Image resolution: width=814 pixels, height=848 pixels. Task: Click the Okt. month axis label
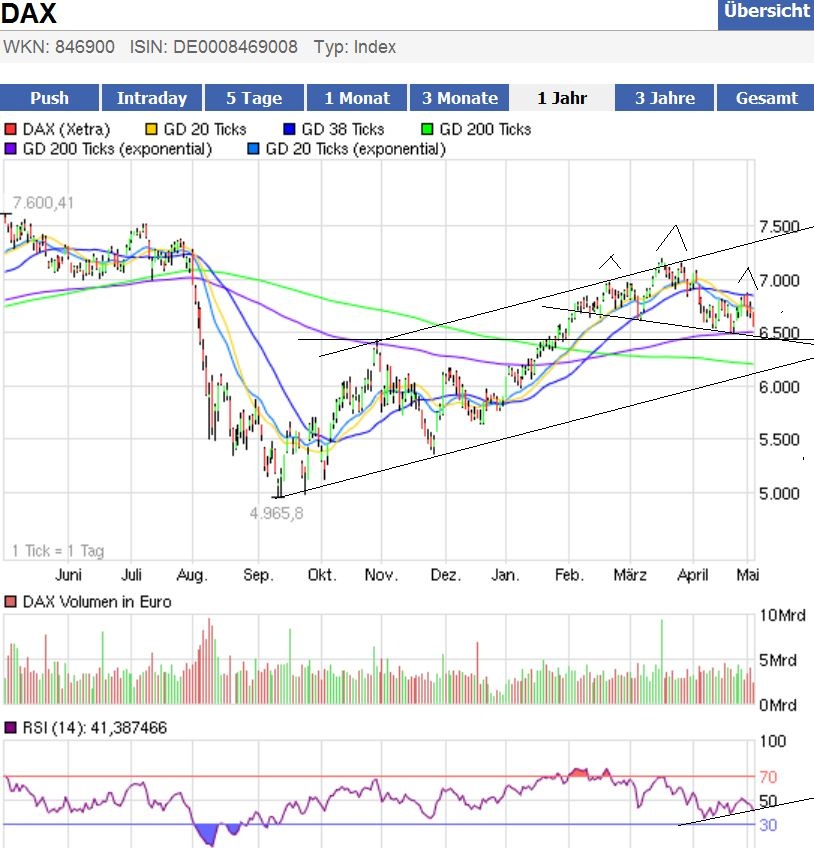[x=322, y=575]
